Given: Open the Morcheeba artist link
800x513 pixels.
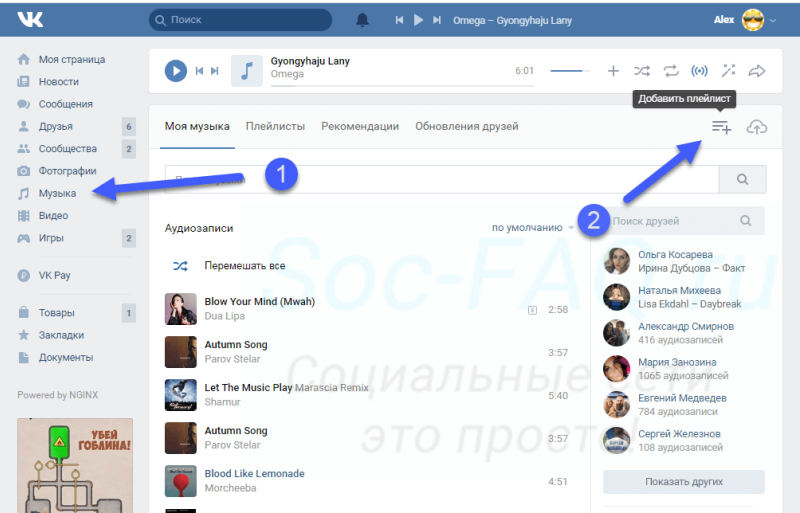Looking at the screenshot, I should (x=230, y=488).
